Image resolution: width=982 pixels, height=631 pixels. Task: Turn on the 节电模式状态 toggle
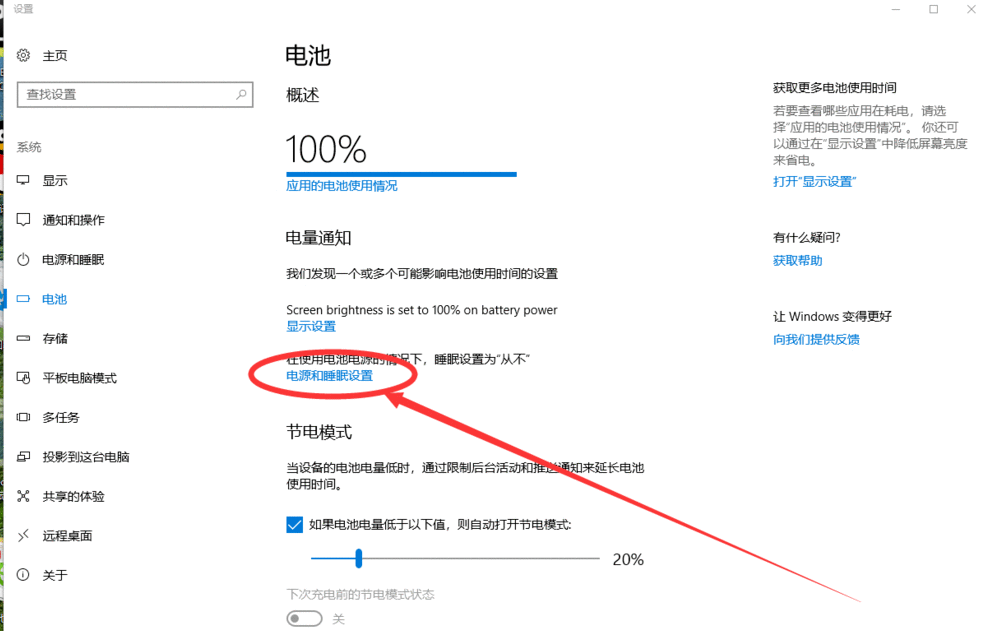click(304, 618)
